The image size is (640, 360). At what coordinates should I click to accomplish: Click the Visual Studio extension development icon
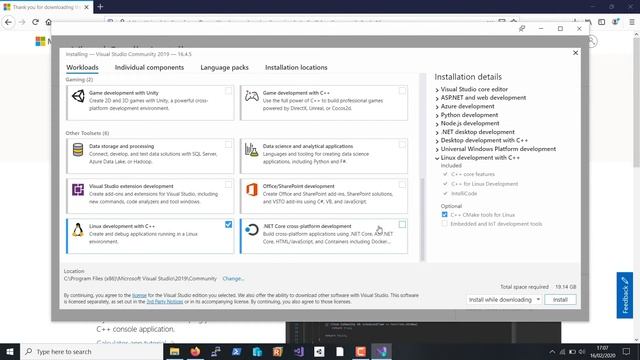(x=78, y=189)
